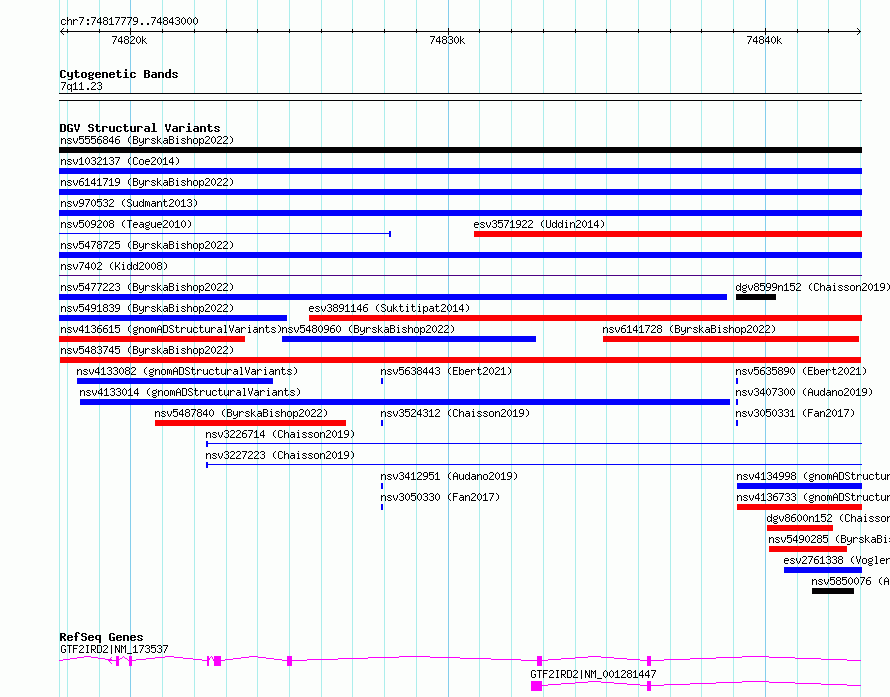The height and width of the screenshot is (697, 890).
Task: Click nsv5635890 (Ebert2021) label
Action: point(801,371)
